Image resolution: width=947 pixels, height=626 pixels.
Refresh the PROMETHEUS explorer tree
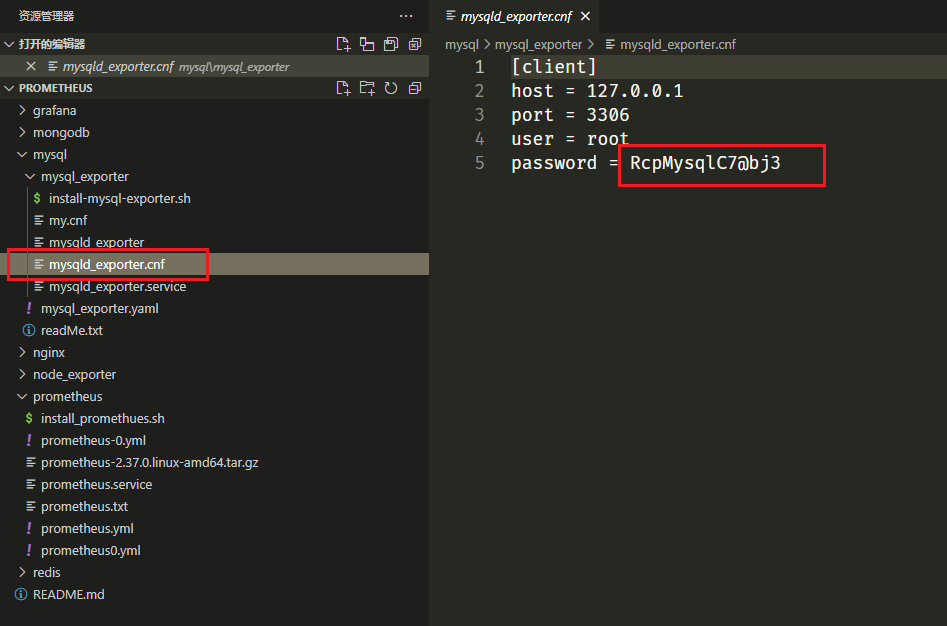391,88
